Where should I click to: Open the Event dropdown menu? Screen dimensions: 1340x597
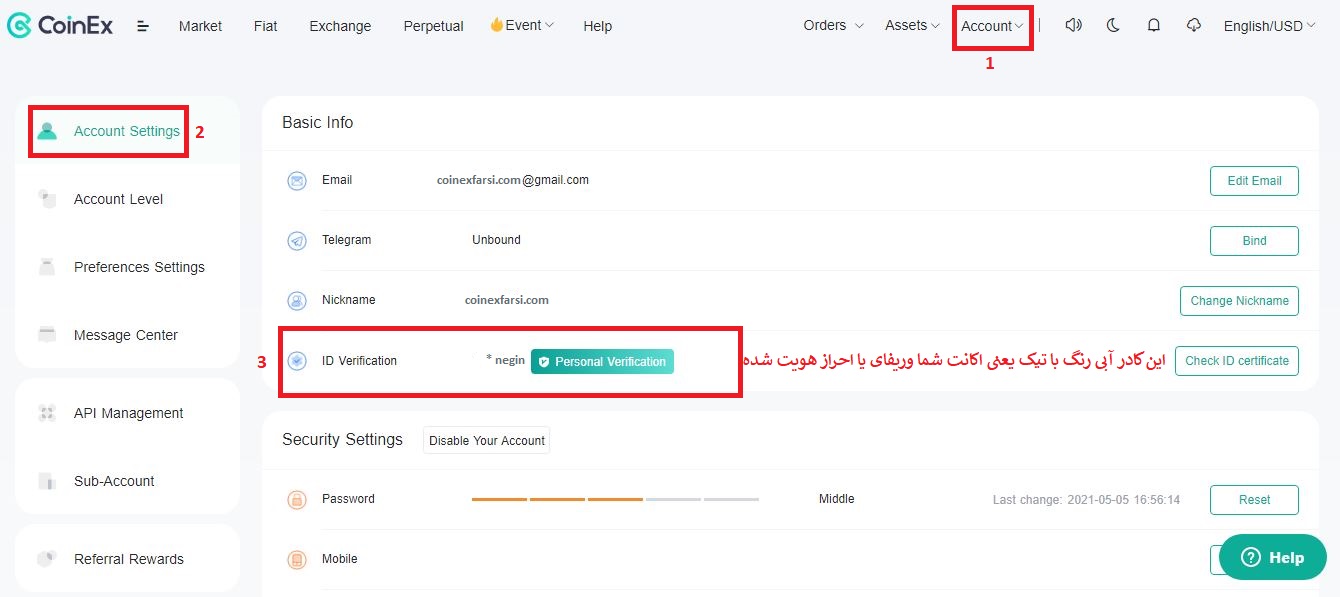click(x=522, y=26)
